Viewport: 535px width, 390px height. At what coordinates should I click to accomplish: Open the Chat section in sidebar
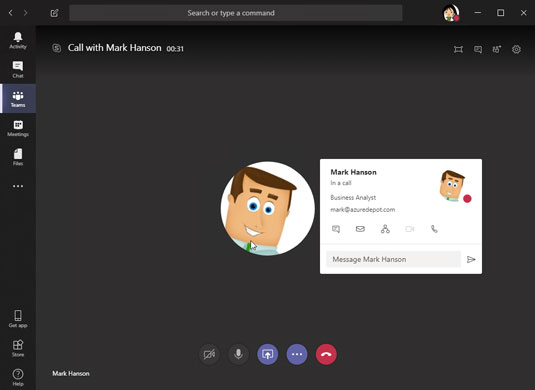coord(18,70)
